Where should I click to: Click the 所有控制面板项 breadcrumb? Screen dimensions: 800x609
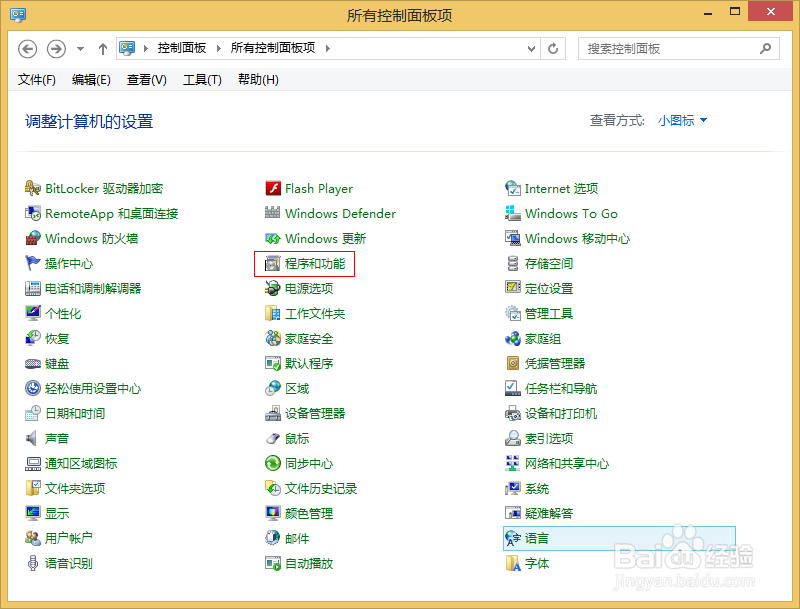273,48
